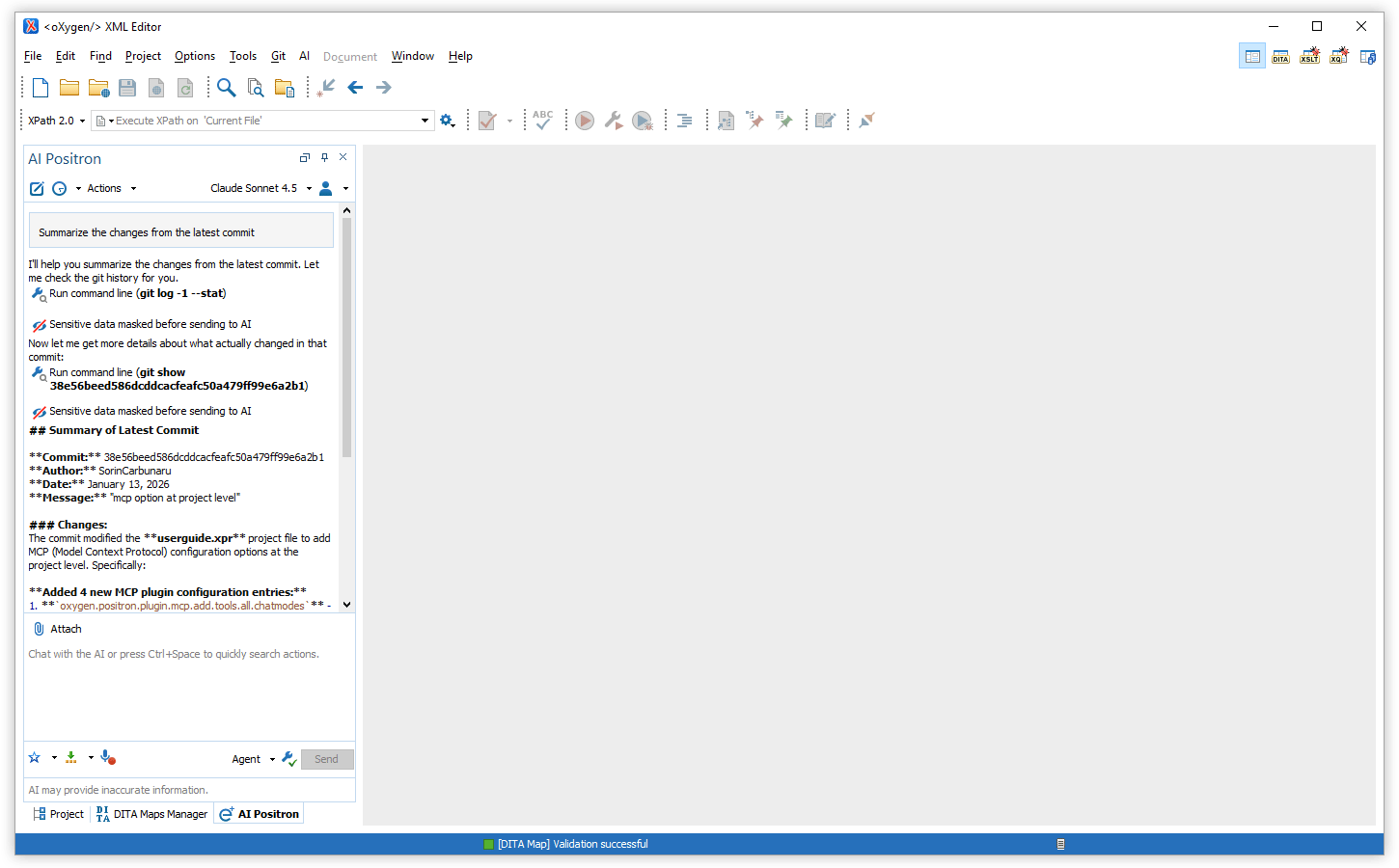Switch to the DITA Maps Manager tab
This screenshot has height=868, width=1399.
coord(152,814)
